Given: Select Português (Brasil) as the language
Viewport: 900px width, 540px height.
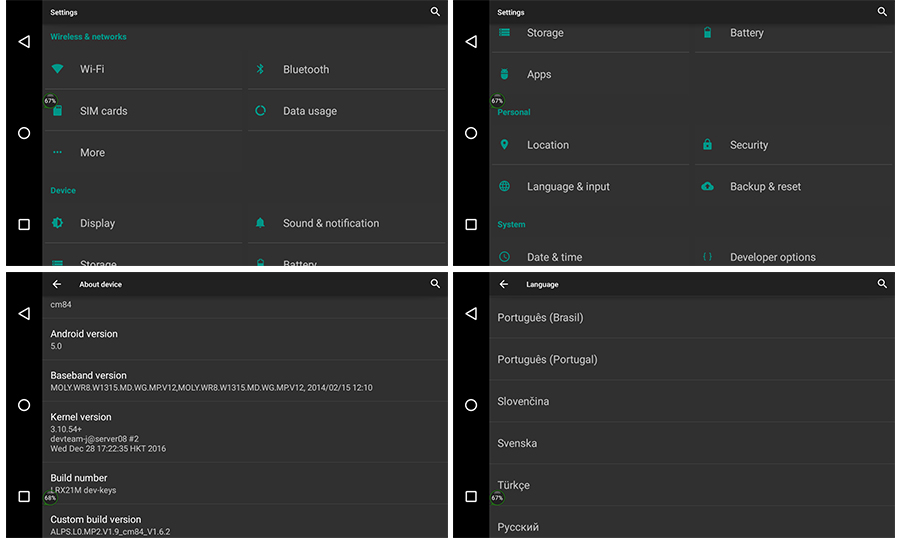Looking at the screenshot, I should point(540,318).
